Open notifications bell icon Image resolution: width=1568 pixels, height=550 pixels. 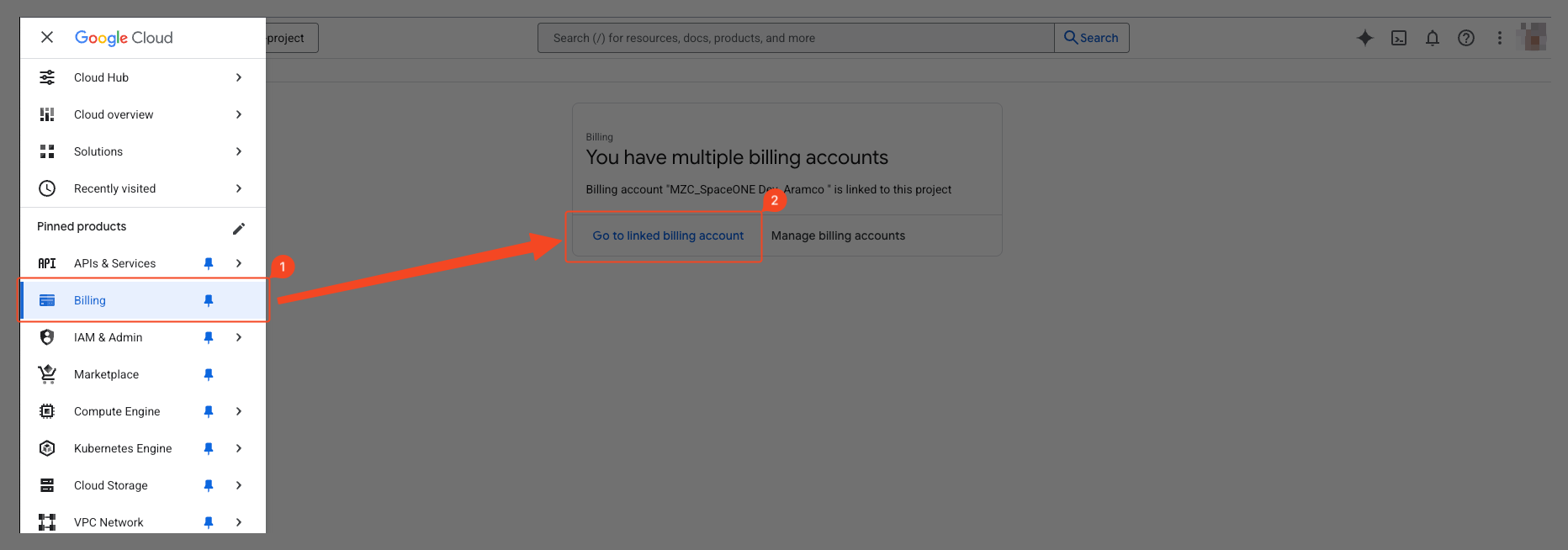(x=1433, y=38)
